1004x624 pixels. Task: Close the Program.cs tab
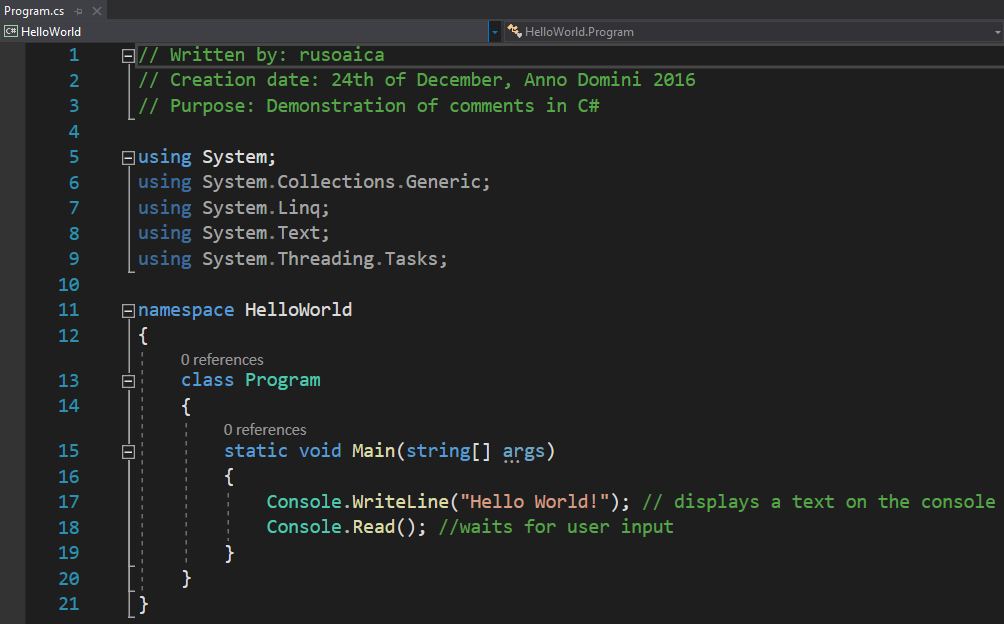[x=97, y=11]
